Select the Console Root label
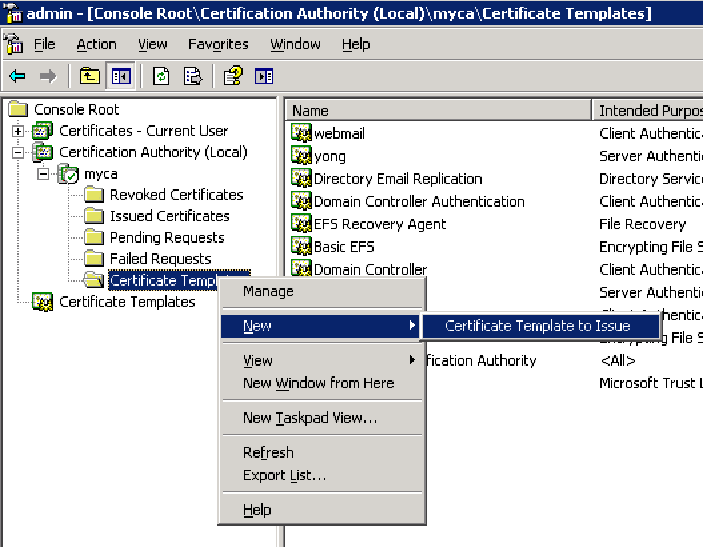Viewport: 703px width, 547px height. pos(77,109)
